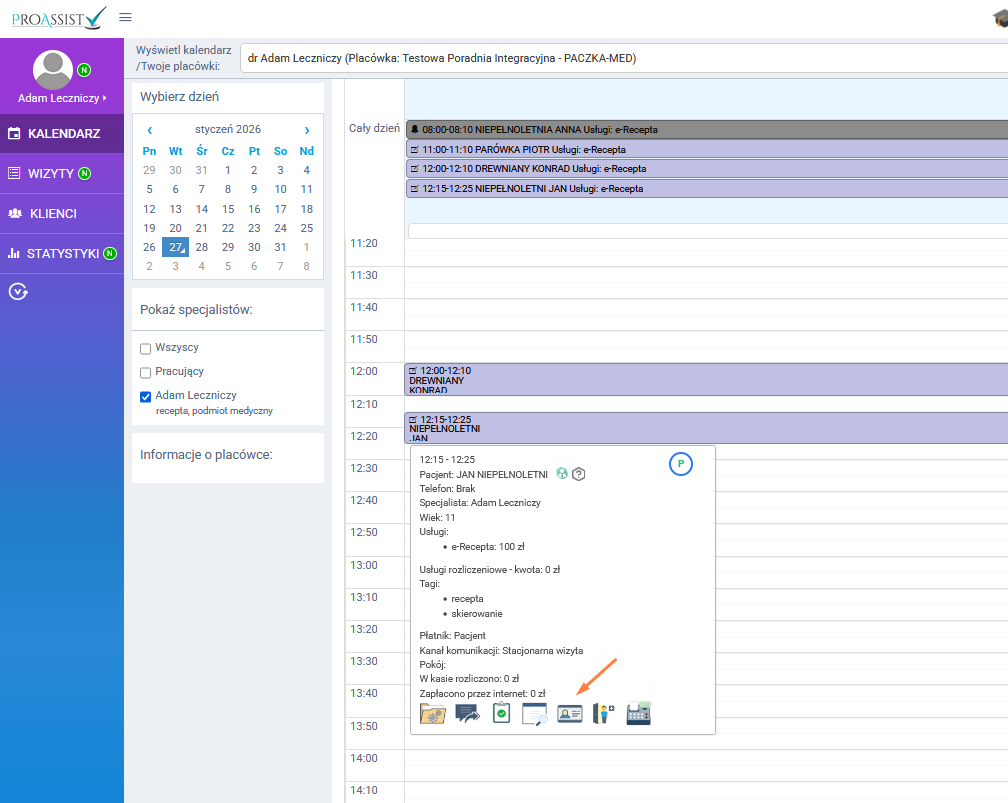This screenshot has height=803, width=1008.
Task: Click the question mark icon beside patient name
Action: [x=578, y=473]
